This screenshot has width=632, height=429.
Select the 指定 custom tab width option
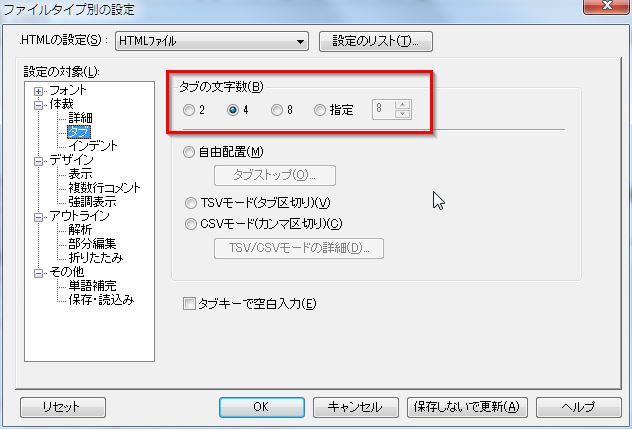click(x=320, y=111)
